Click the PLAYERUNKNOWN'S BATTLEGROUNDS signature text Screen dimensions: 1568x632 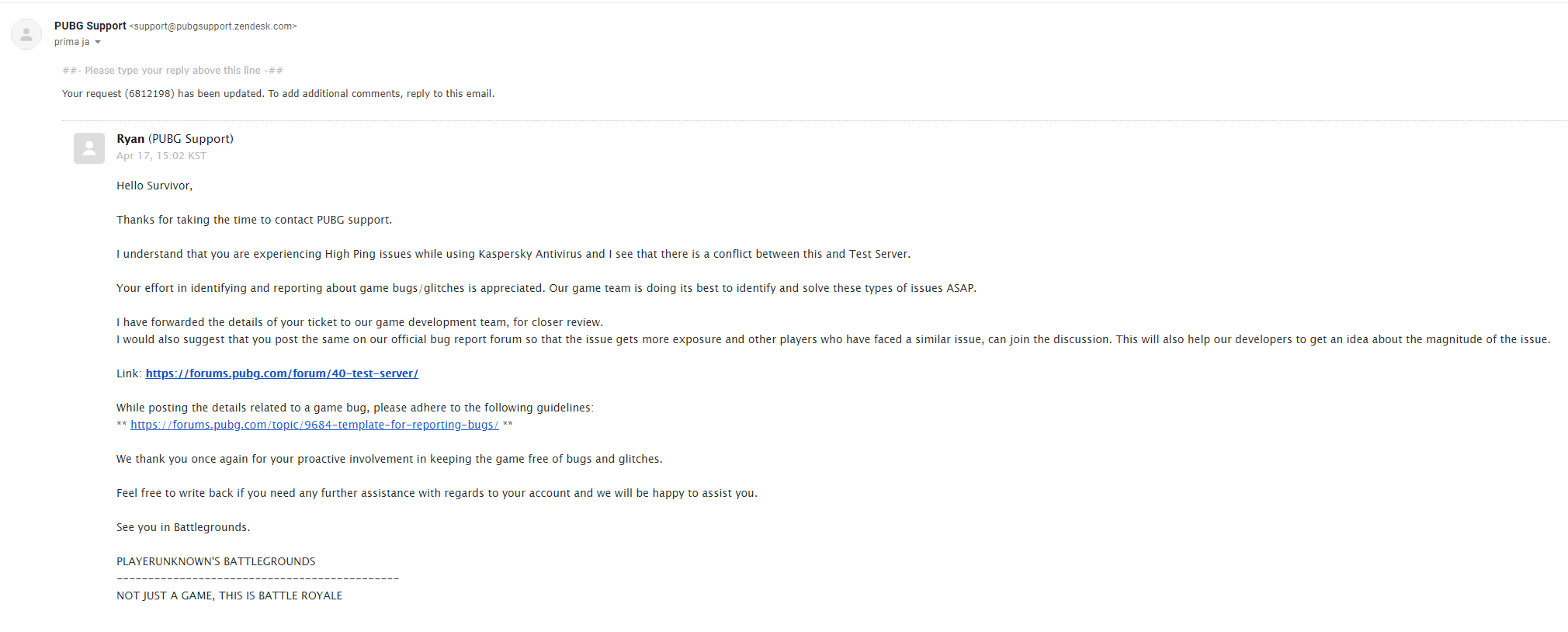[216, 561]
